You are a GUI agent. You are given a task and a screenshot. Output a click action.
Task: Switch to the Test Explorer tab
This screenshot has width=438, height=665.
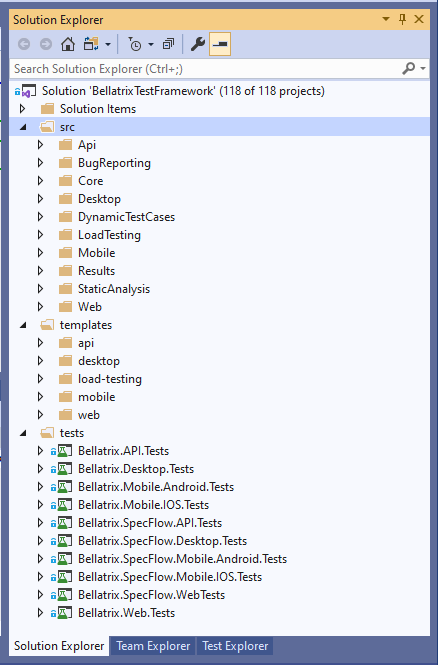click(235, 646)
